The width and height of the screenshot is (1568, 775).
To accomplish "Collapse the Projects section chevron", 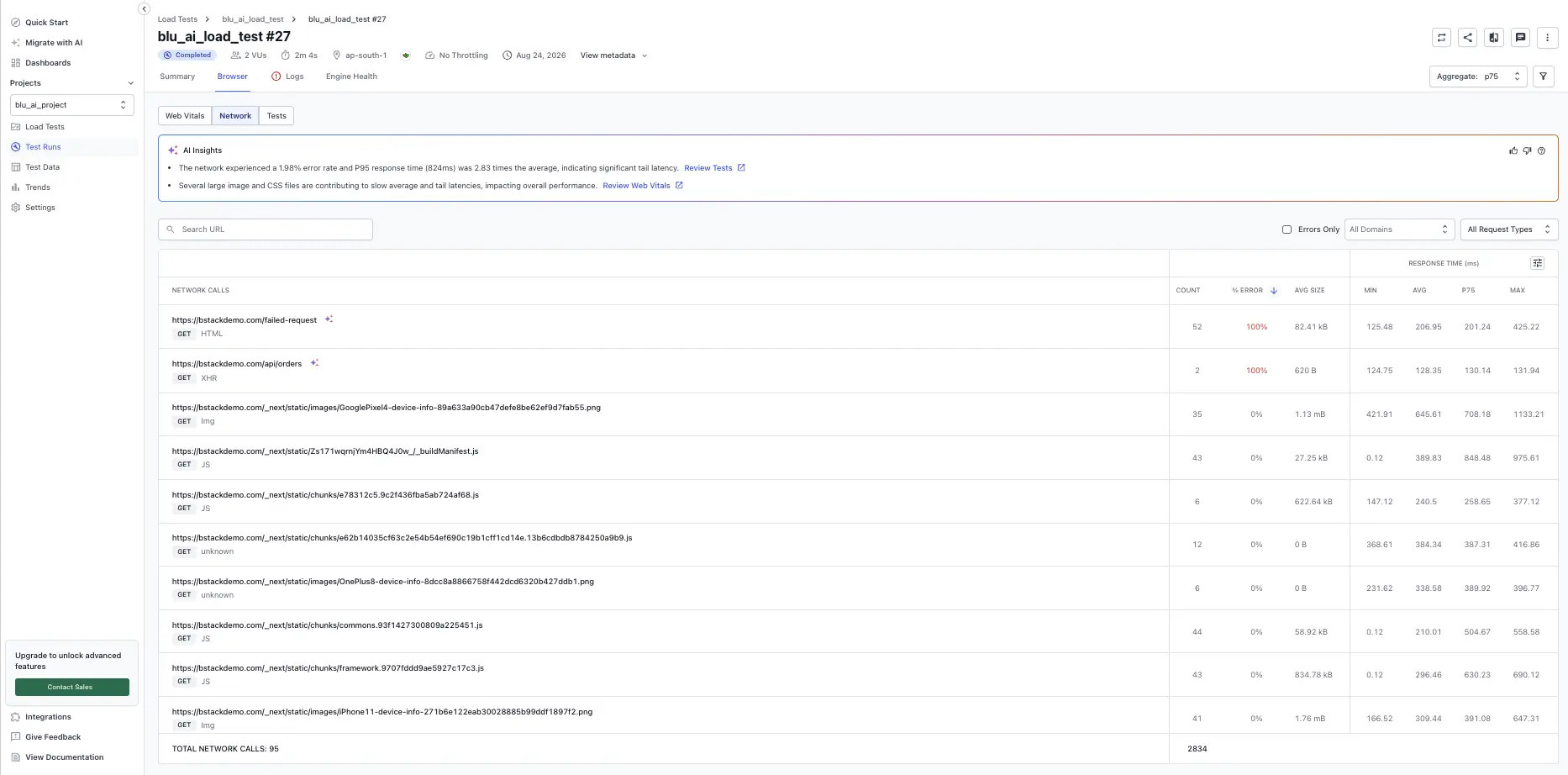I will [130, 83].
